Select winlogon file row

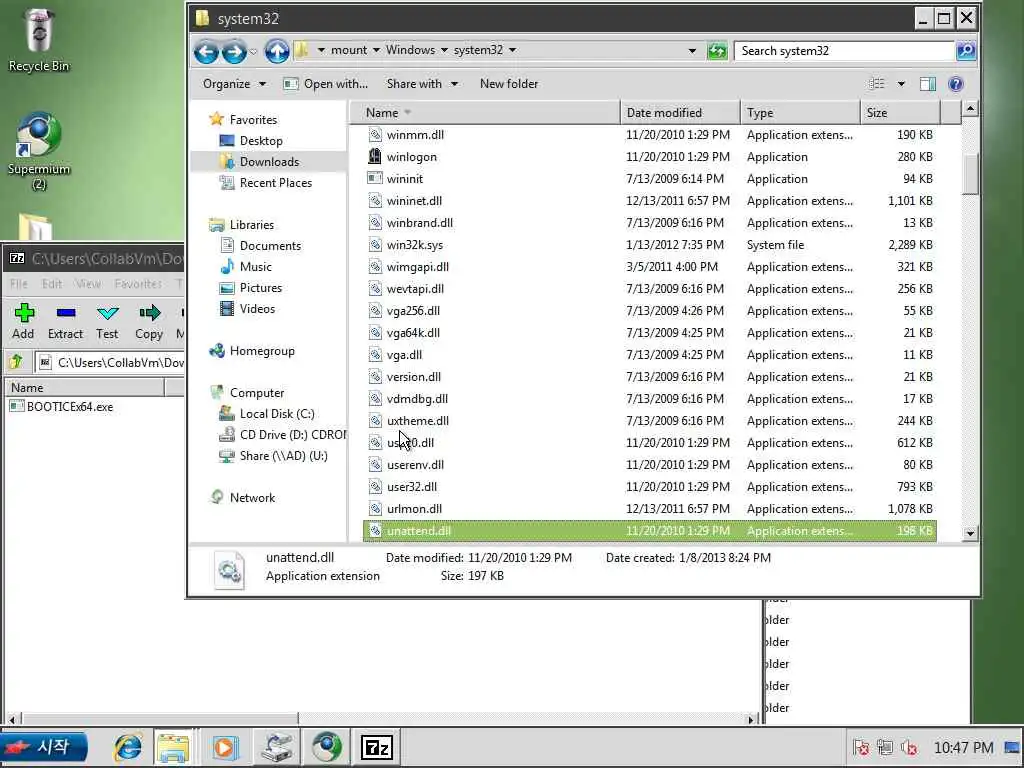coord(650,157)
